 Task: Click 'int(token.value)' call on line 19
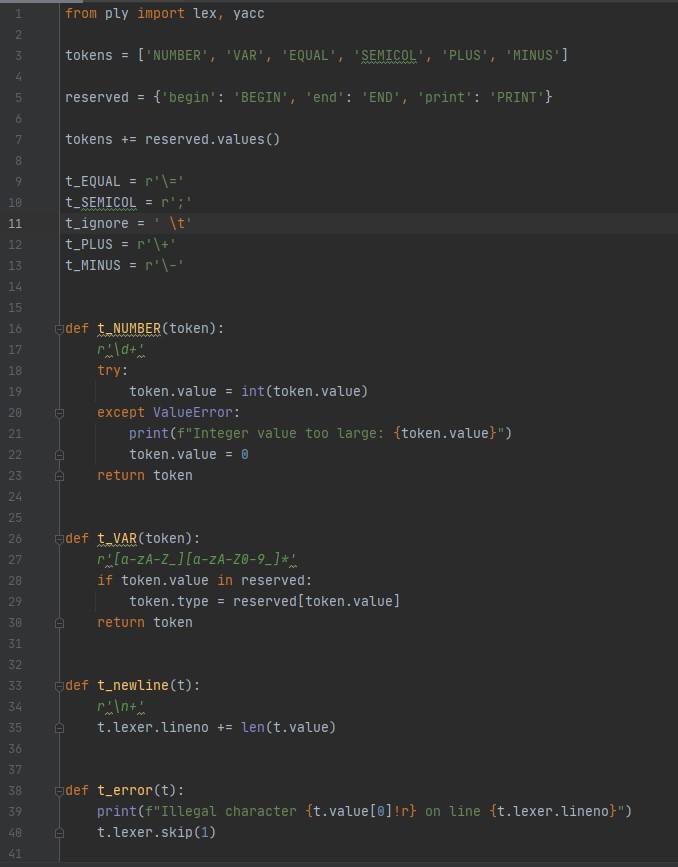coord(304,391)
